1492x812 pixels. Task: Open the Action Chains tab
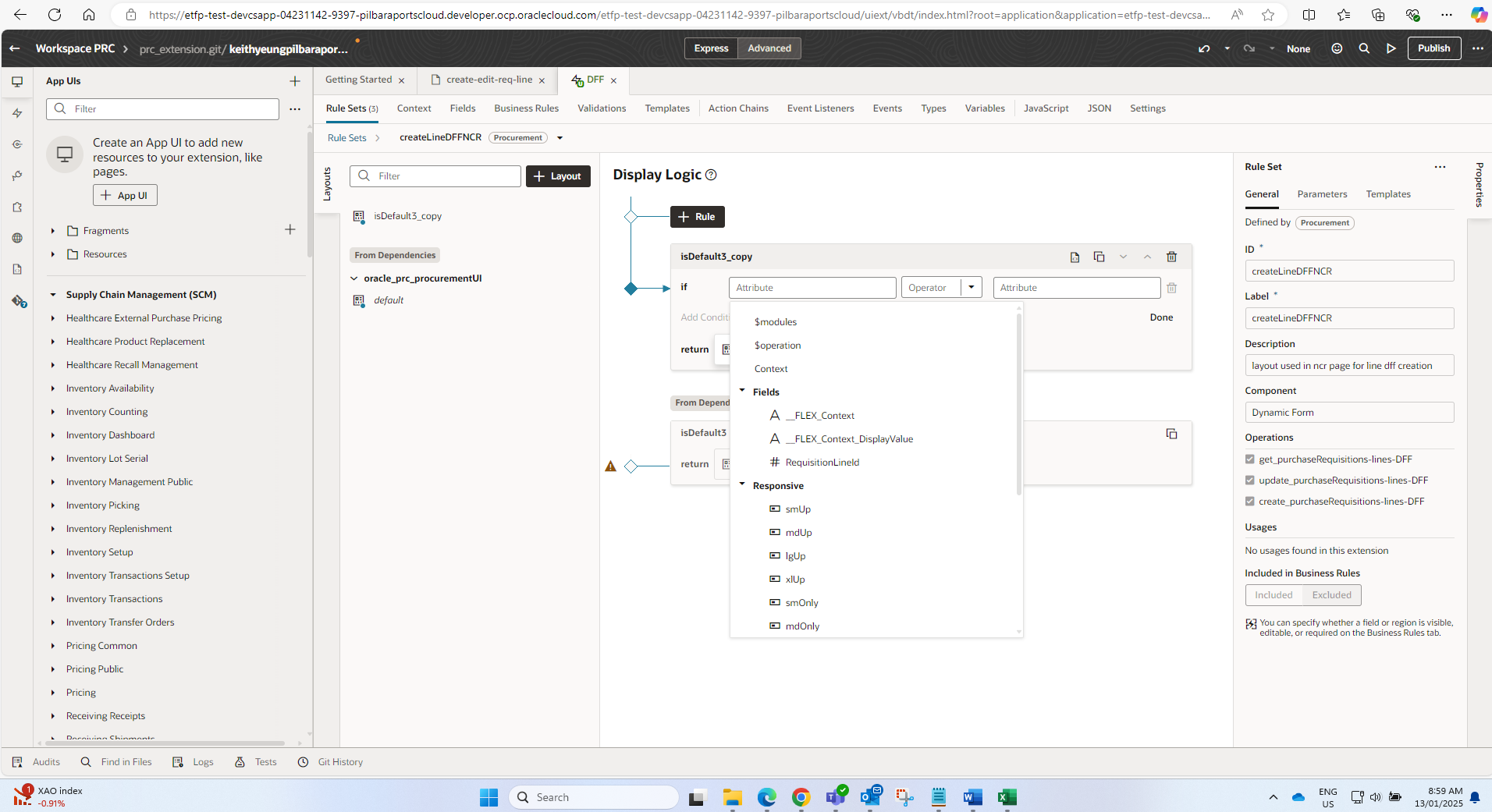(x=738, y=108)
